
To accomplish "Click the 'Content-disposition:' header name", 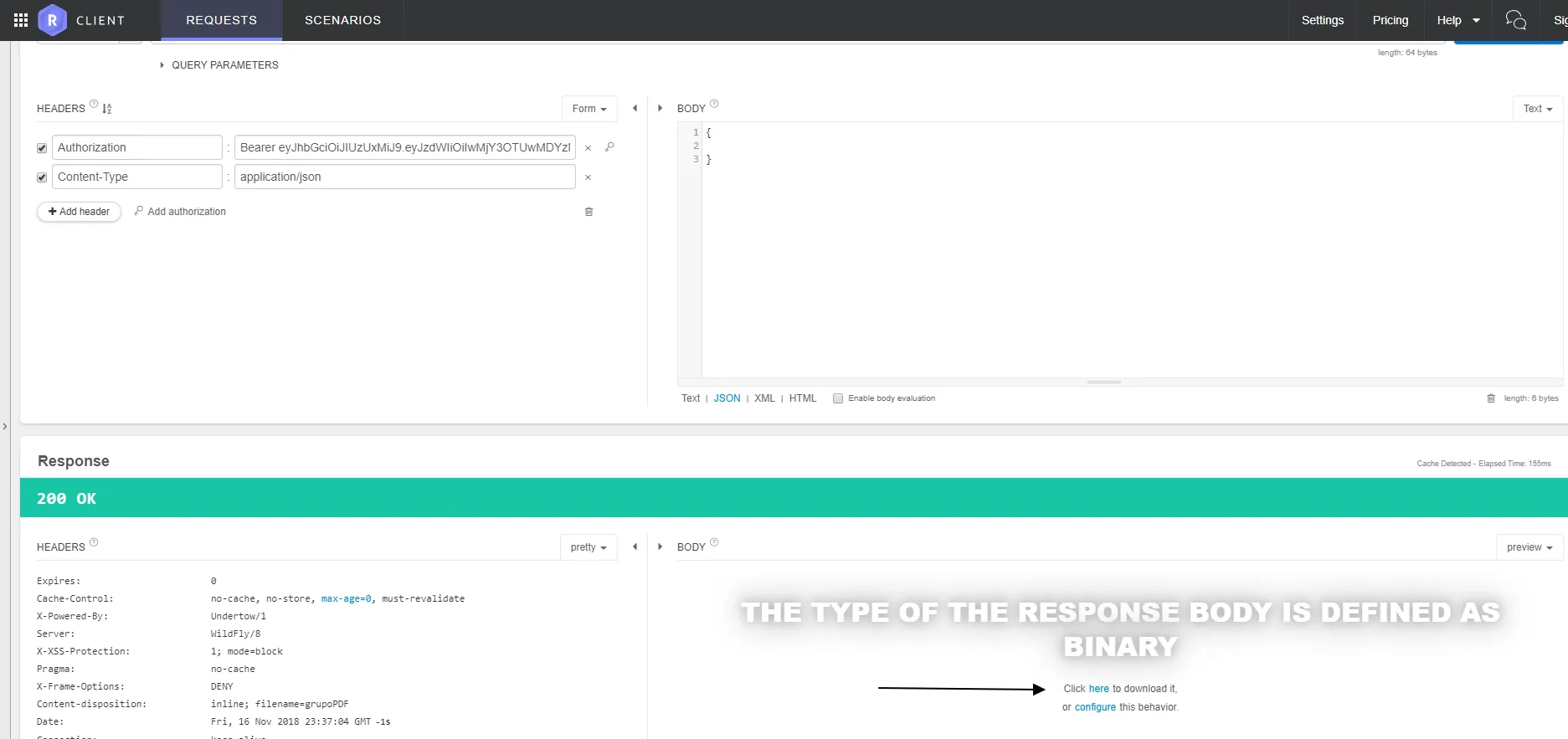I will (x=92, y=704).
